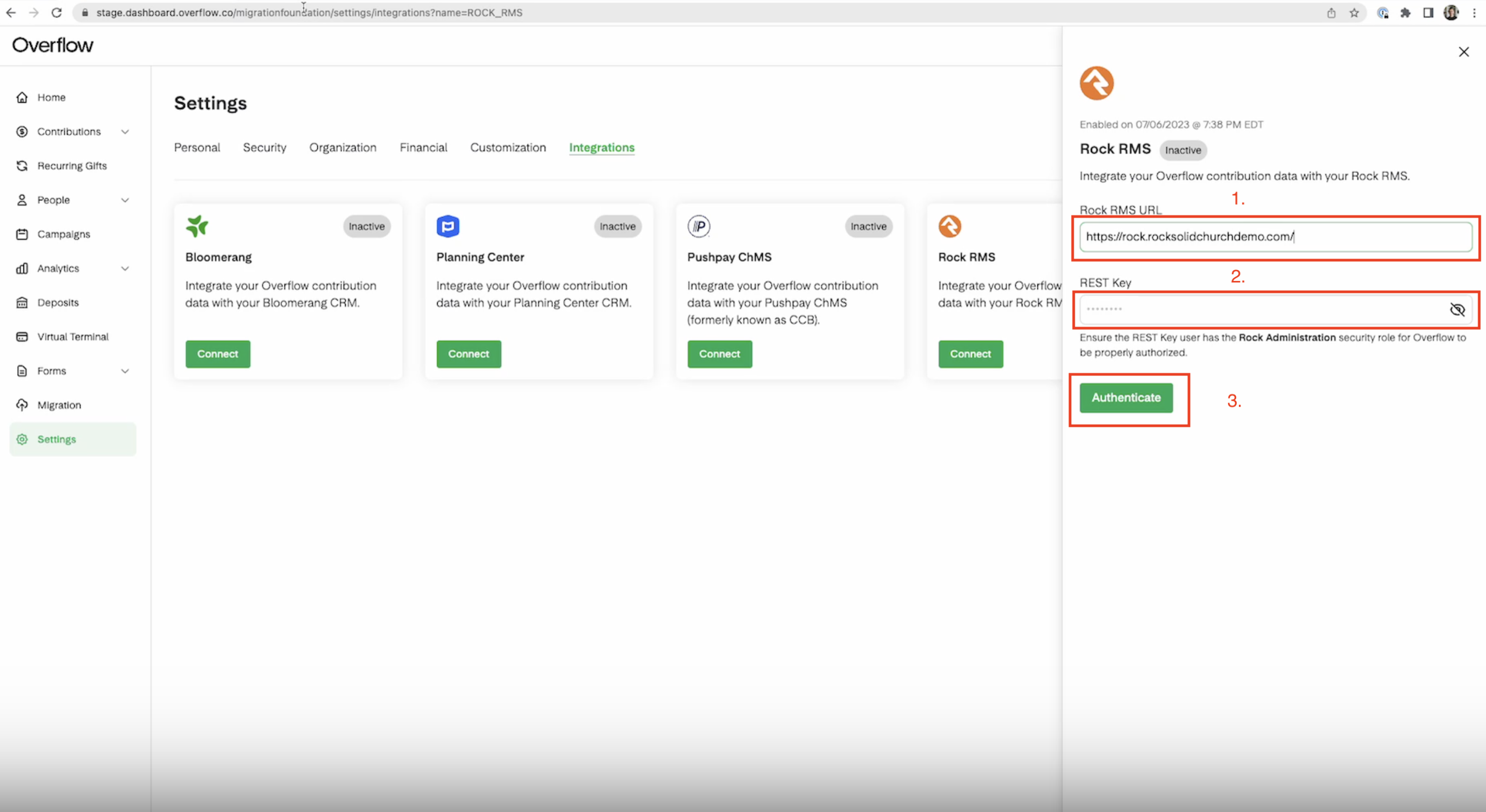Switch to the Financial tab
Viewport: 1486px width, 812px height.
tap(423, 147)
